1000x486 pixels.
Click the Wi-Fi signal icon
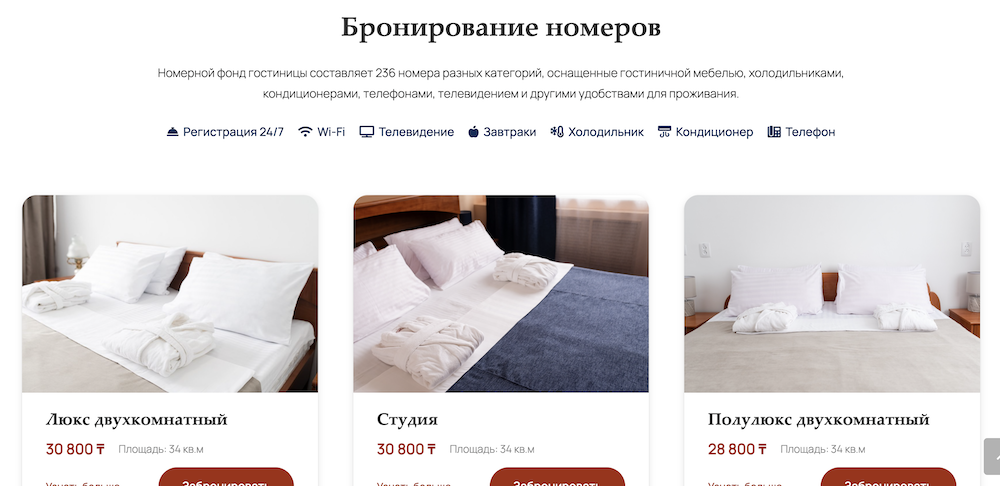click(305, 132)
